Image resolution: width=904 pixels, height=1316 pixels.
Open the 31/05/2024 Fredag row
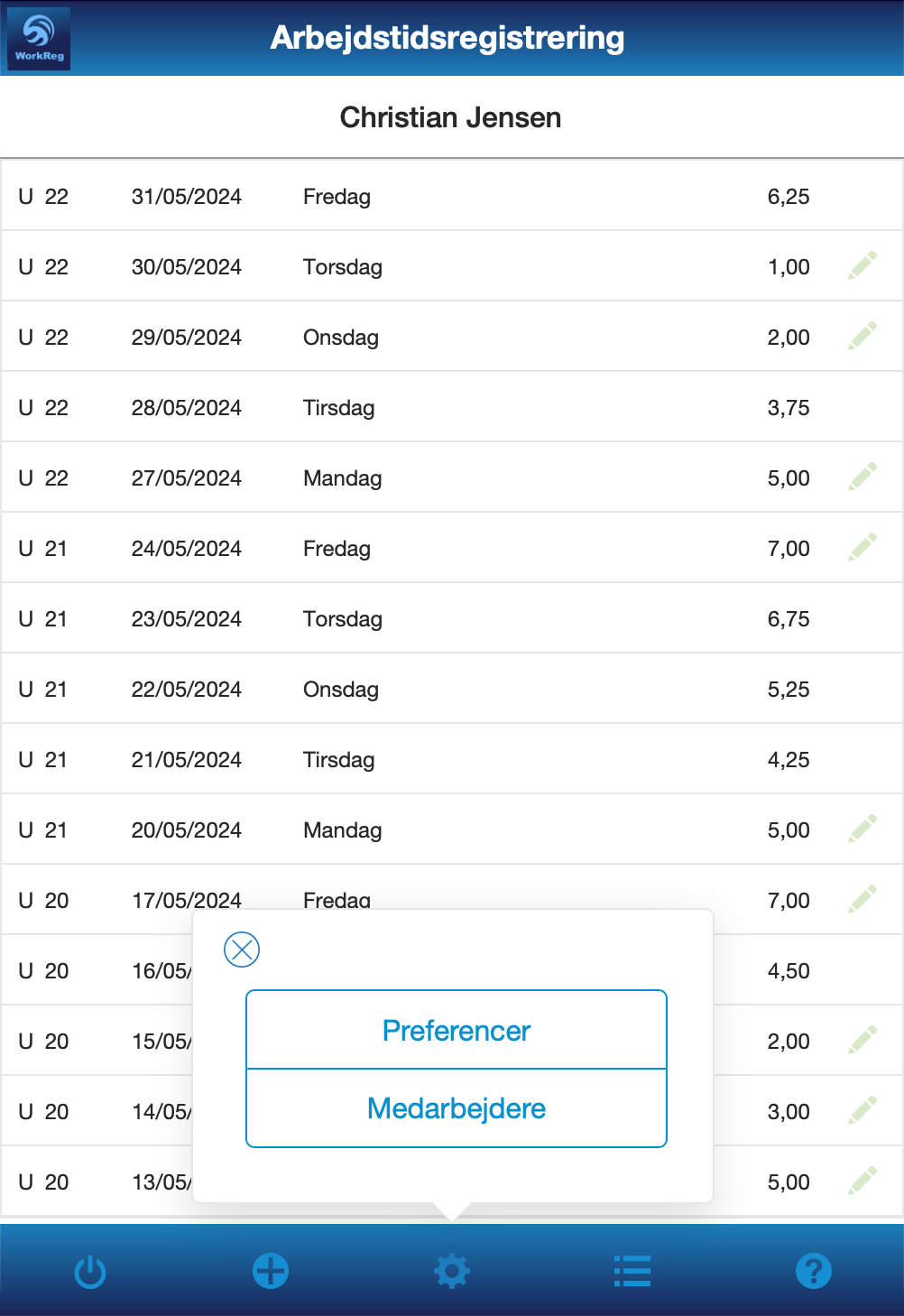(451, 197)
